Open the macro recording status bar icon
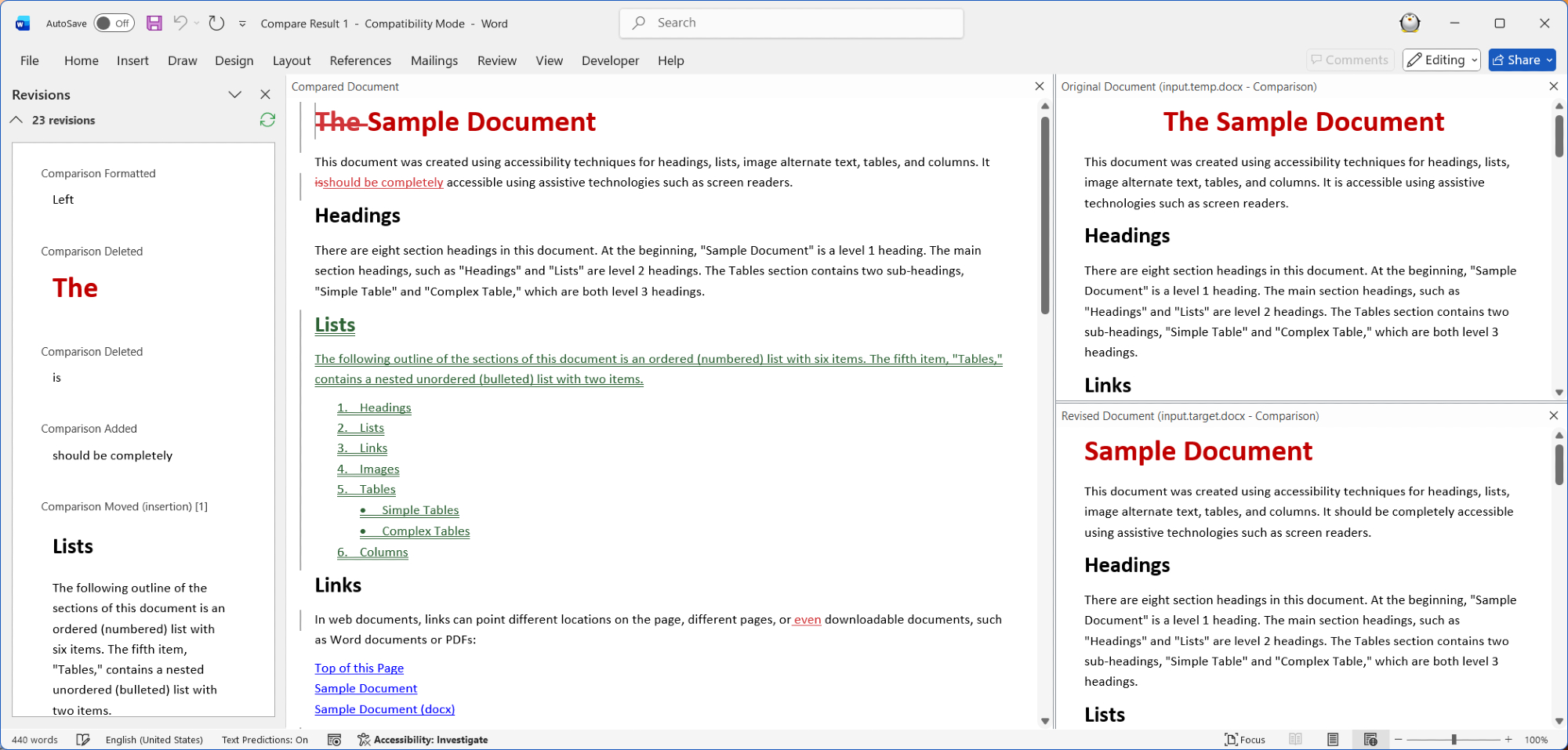Image resolution: width=1568 pixels, height=750 pixels. coord(334,740)
